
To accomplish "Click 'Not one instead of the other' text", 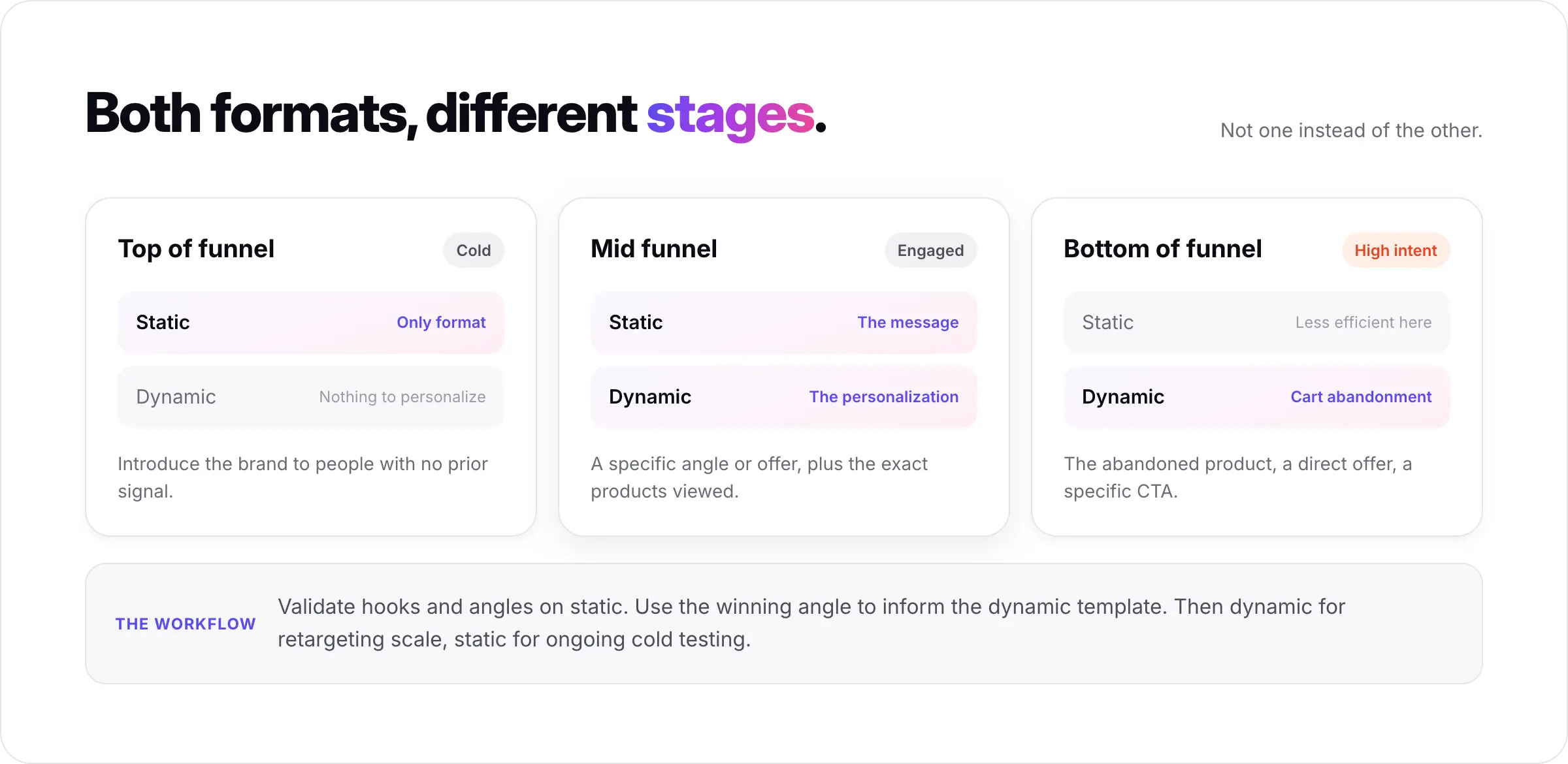I will [x=1351, y=131].
